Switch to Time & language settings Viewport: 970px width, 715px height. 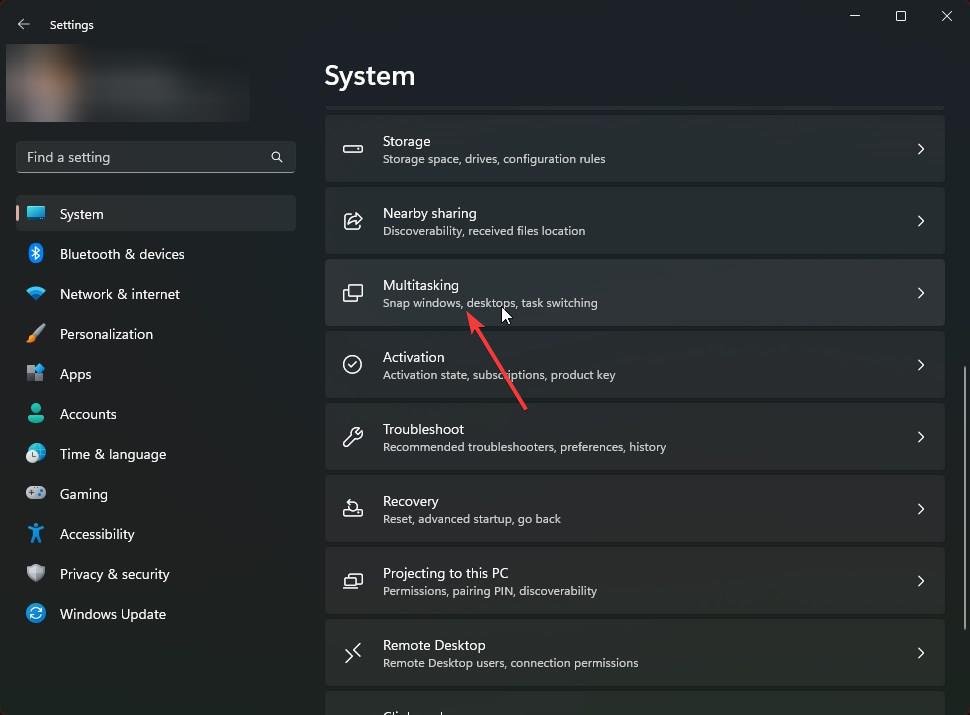click(112, 454)
